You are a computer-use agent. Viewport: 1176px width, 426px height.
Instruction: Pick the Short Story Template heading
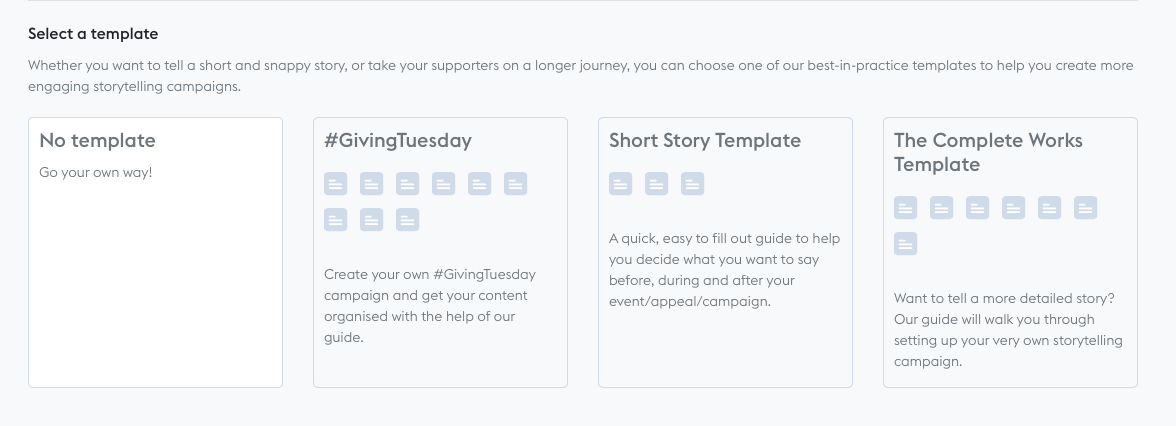(x=705, y=141)
